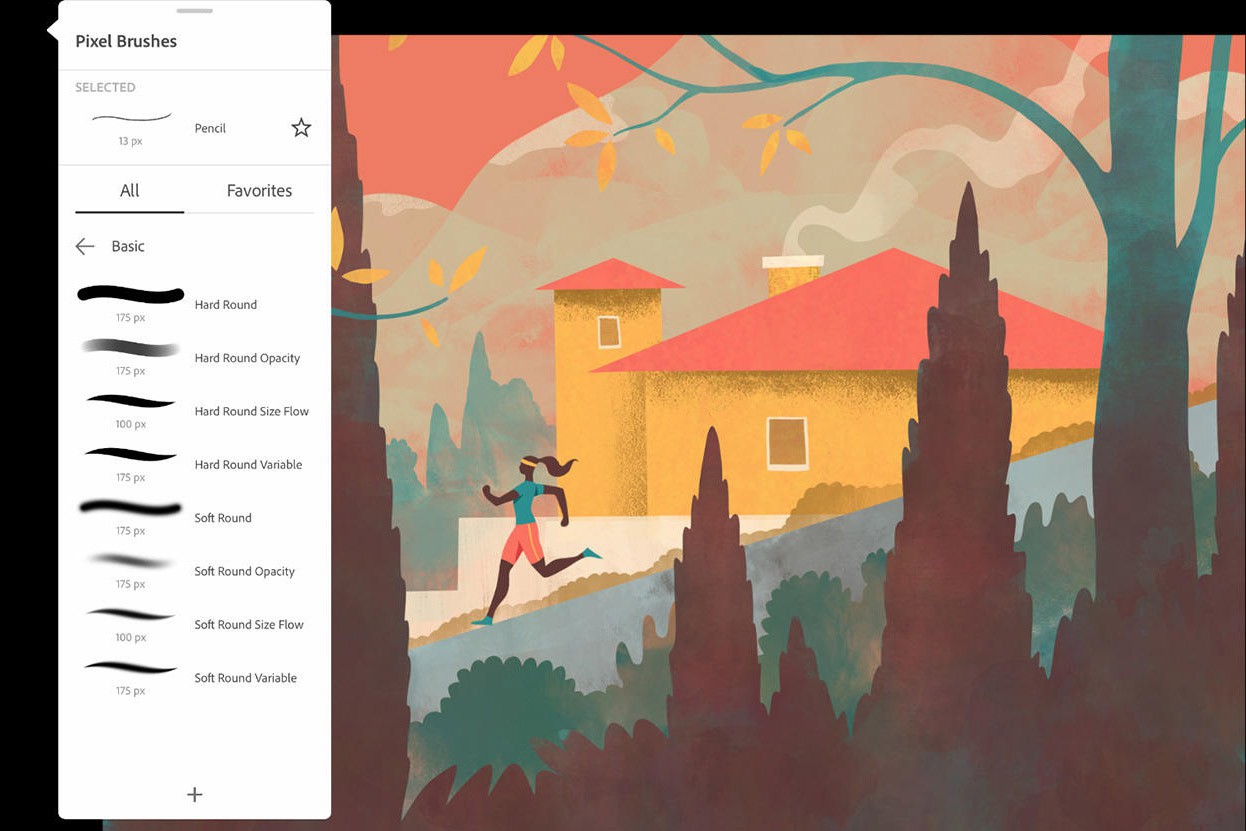Click the Pixel Brushes panel title

[x=126, y=41]
